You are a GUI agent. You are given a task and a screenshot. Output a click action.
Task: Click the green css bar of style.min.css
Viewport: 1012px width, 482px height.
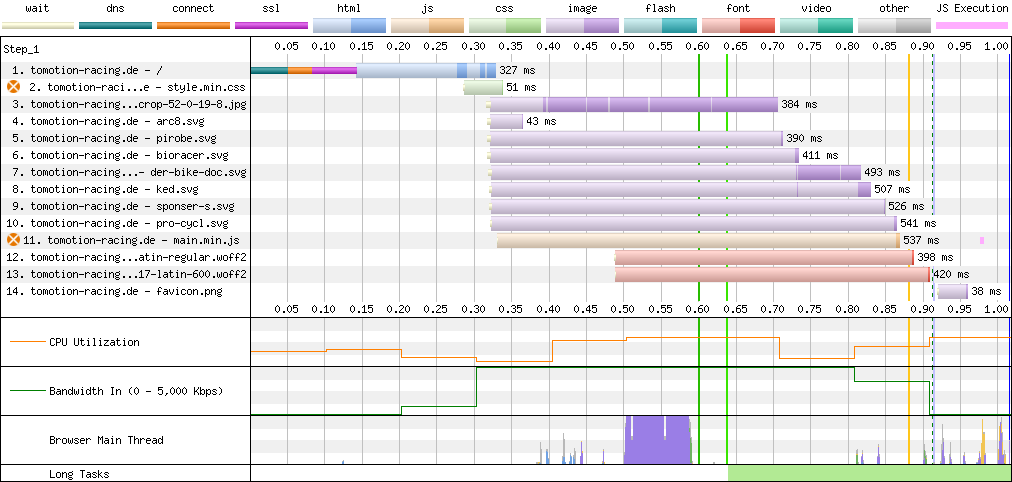click(x=483, y=87)
